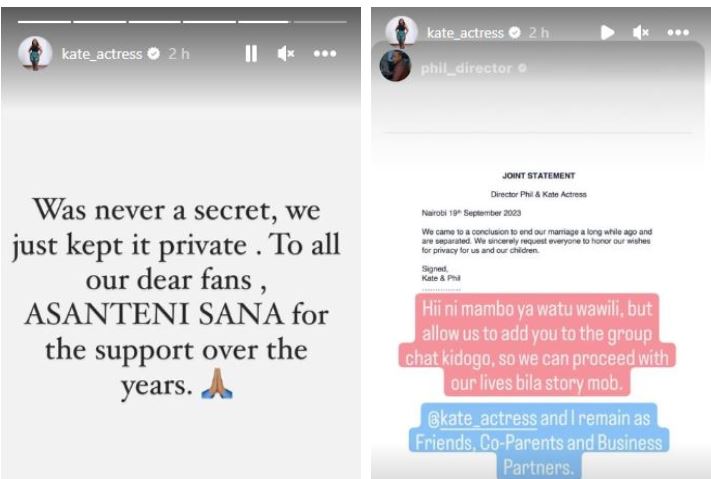Open the right story's three-dot options menu

point(678,32)
